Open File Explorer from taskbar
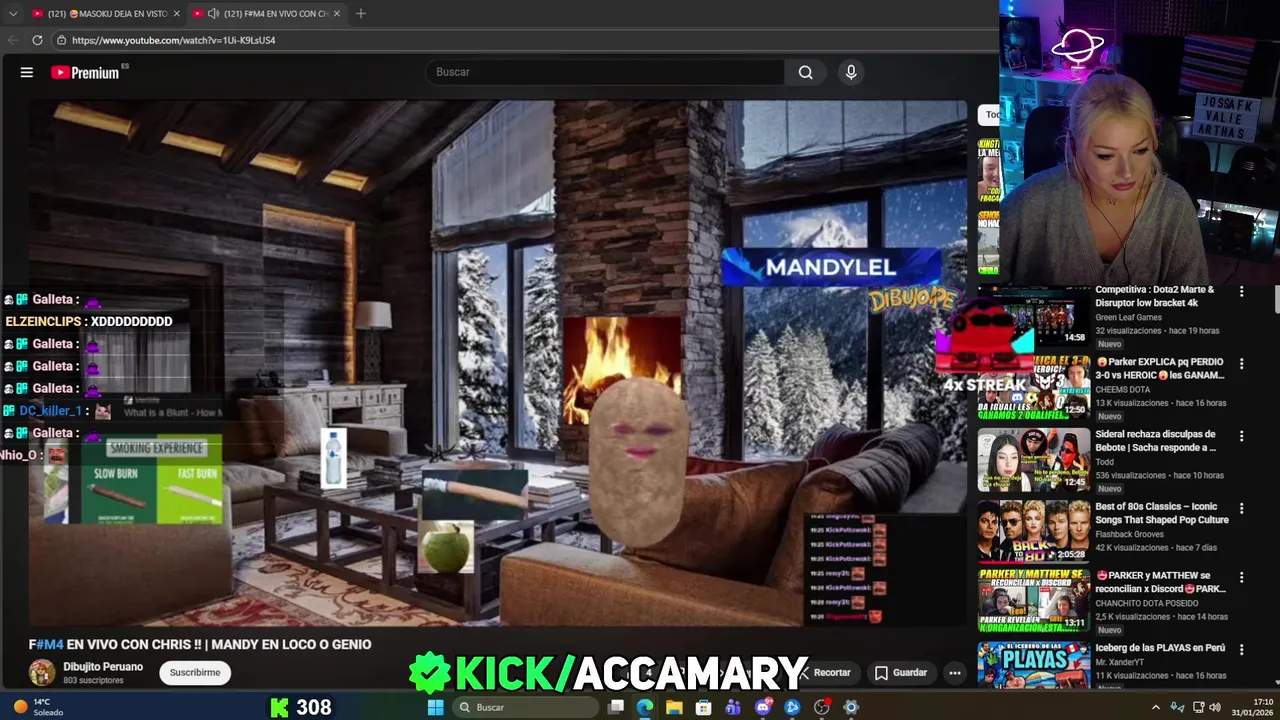This screenshot has height=720, width=1280. [x=674, y=707]
